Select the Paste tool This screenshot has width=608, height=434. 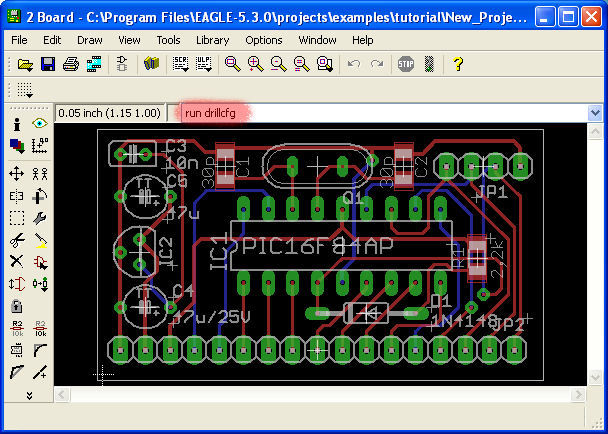[x=40, y=240]
